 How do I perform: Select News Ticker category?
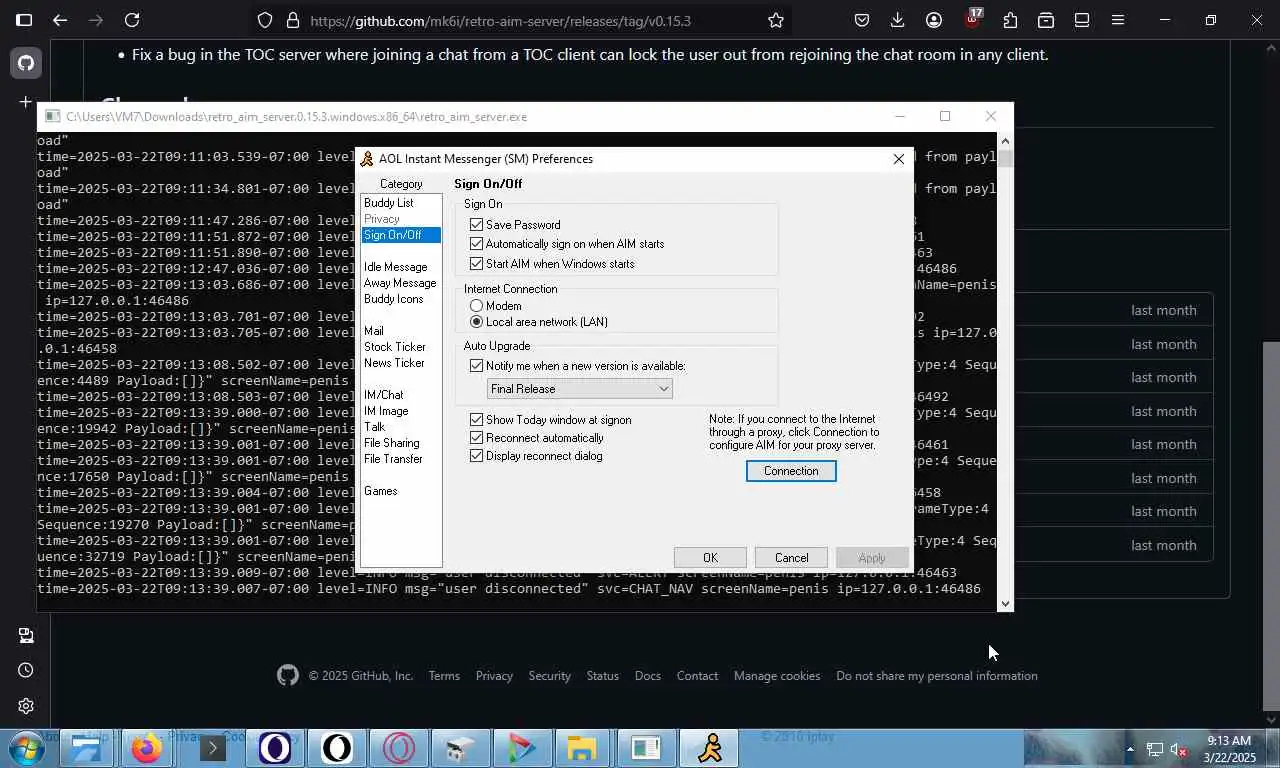coord(394,363)
